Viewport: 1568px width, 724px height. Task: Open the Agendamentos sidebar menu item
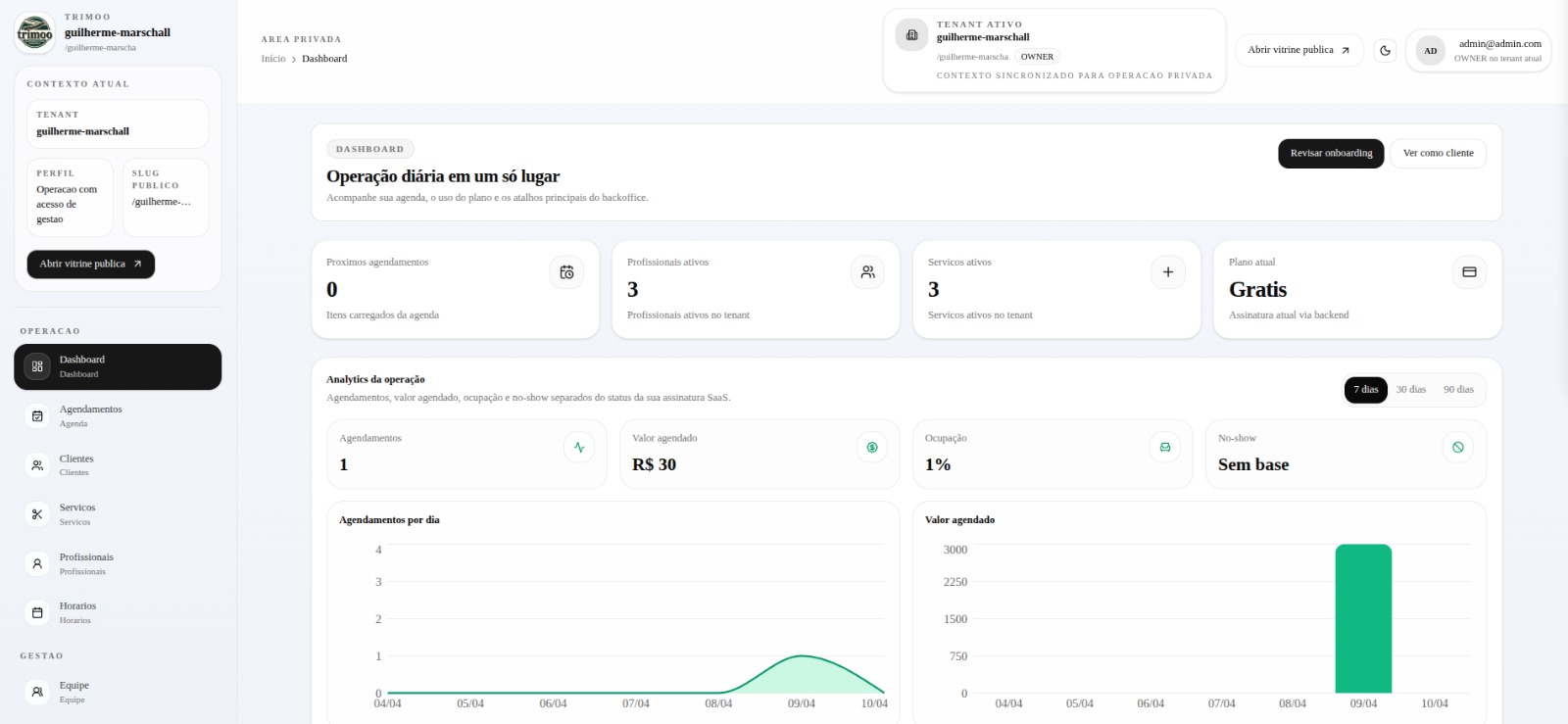coord(90,415)
